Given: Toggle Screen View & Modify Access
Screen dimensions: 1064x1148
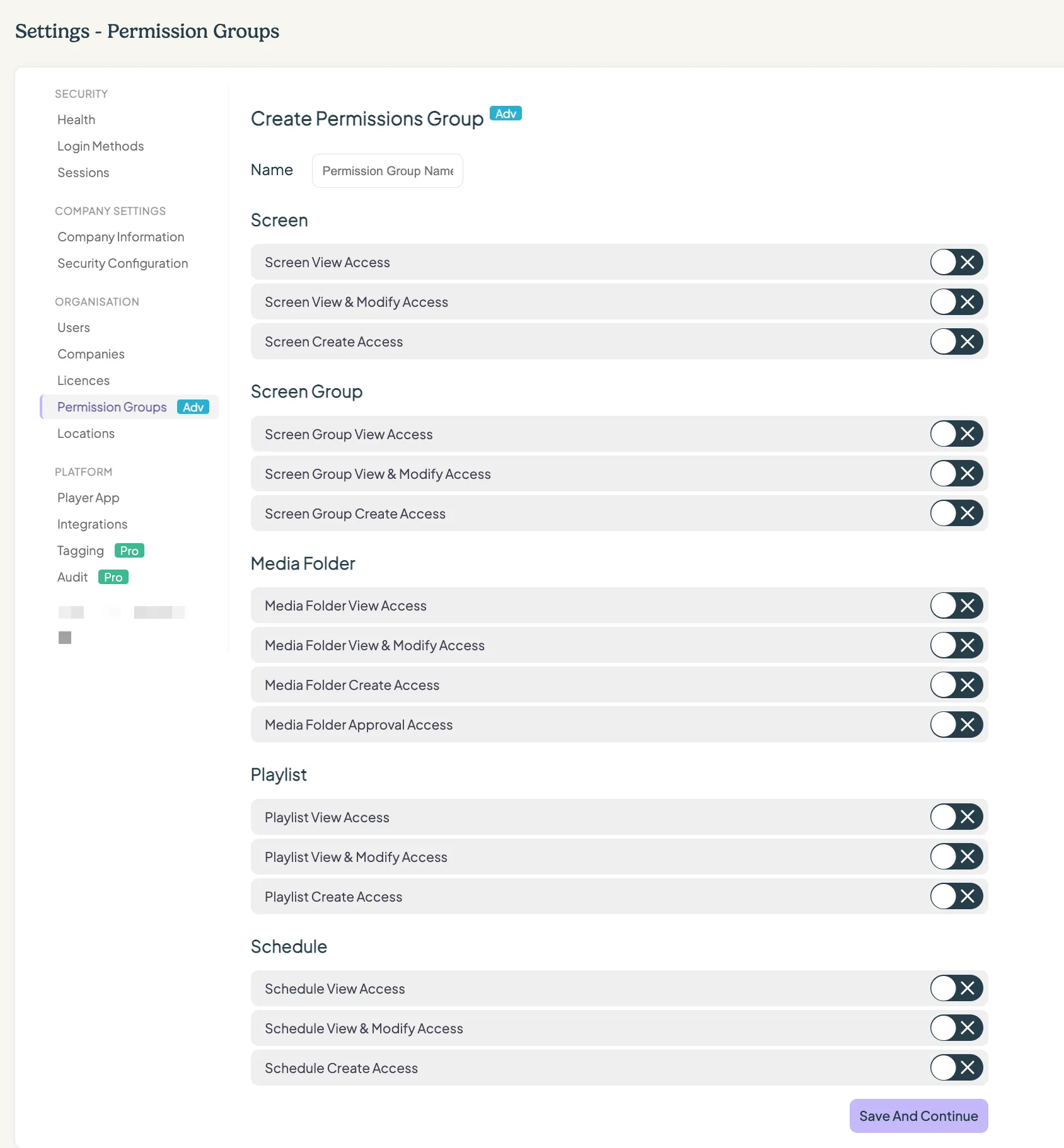Looking at the screenshot, I should [956, 302].
